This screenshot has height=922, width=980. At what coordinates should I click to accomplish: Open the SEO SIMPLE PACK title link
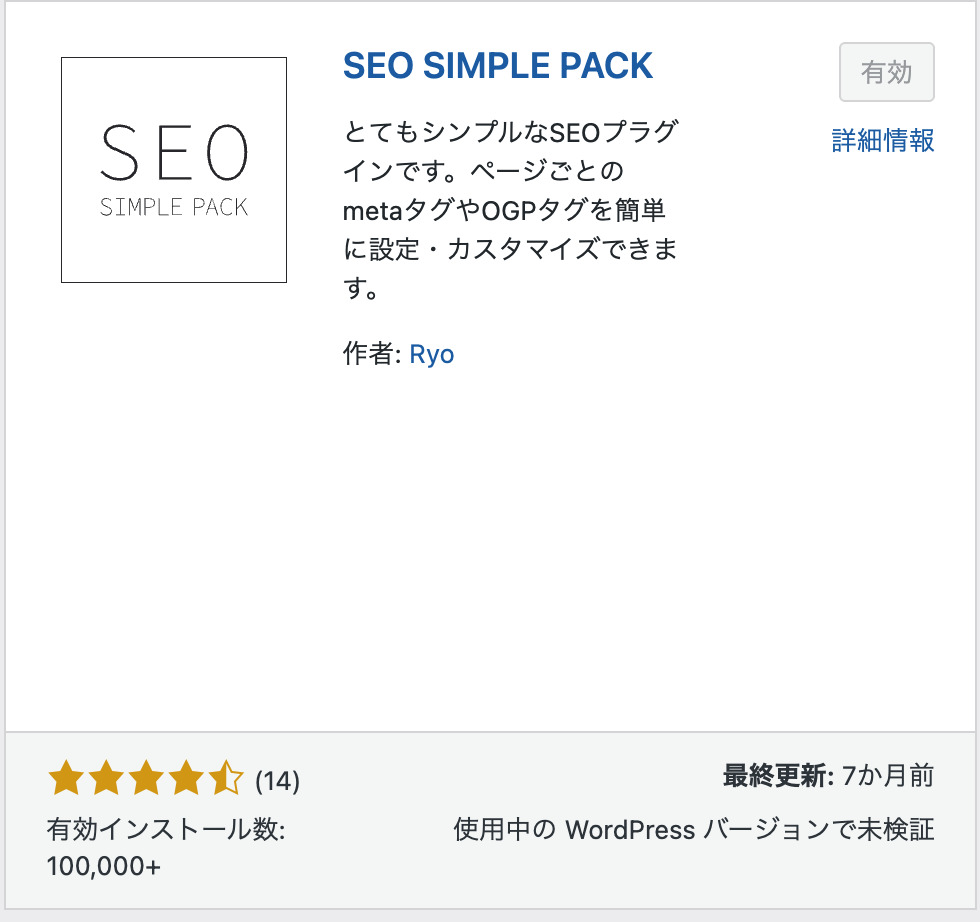coord(498,66)
